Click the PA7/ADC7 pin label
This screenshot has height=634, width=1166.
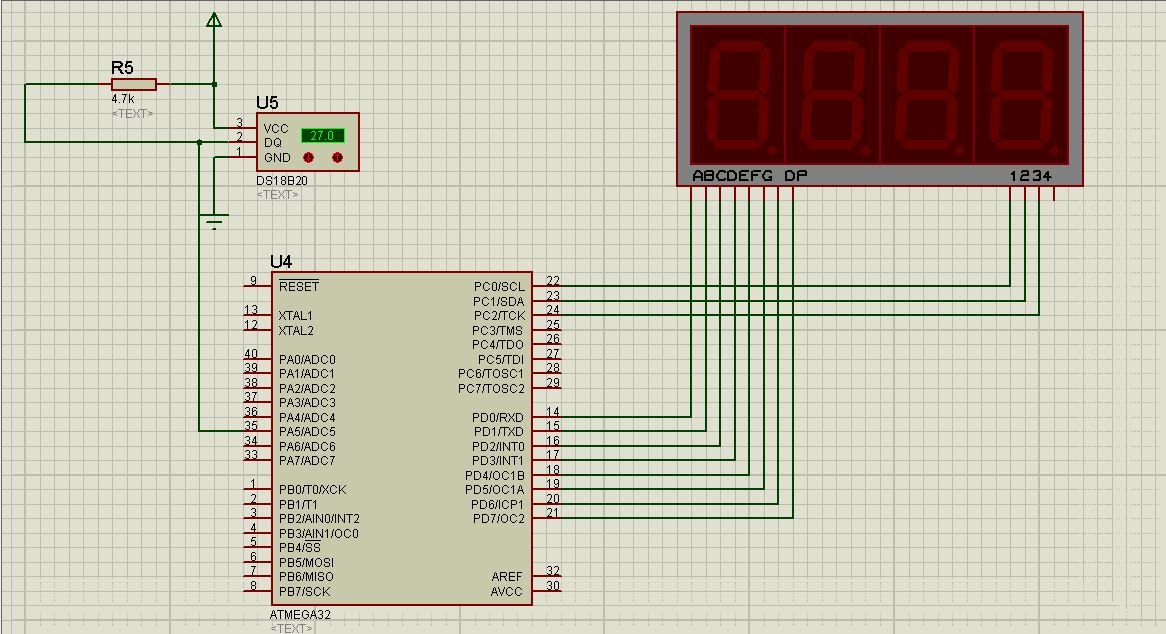click(x=307, y=461)
